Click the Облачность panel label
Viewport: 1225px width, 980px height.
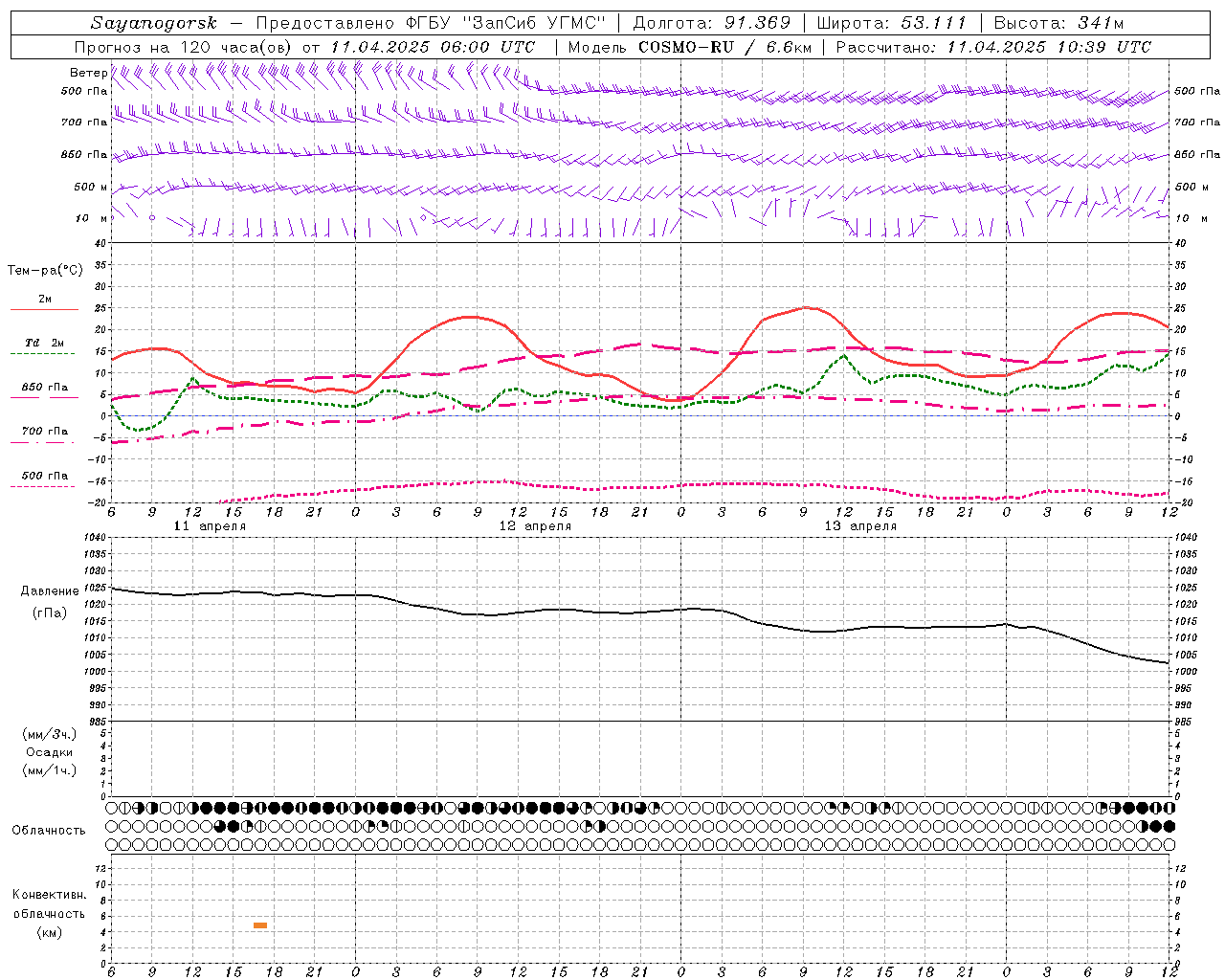pyautogui.click(x=49, y=831)
